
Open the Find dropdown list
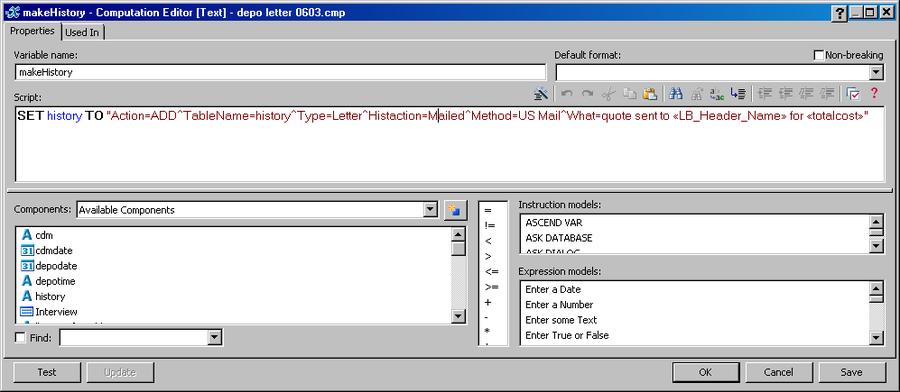pyautogui.click(x=214, y=338)
